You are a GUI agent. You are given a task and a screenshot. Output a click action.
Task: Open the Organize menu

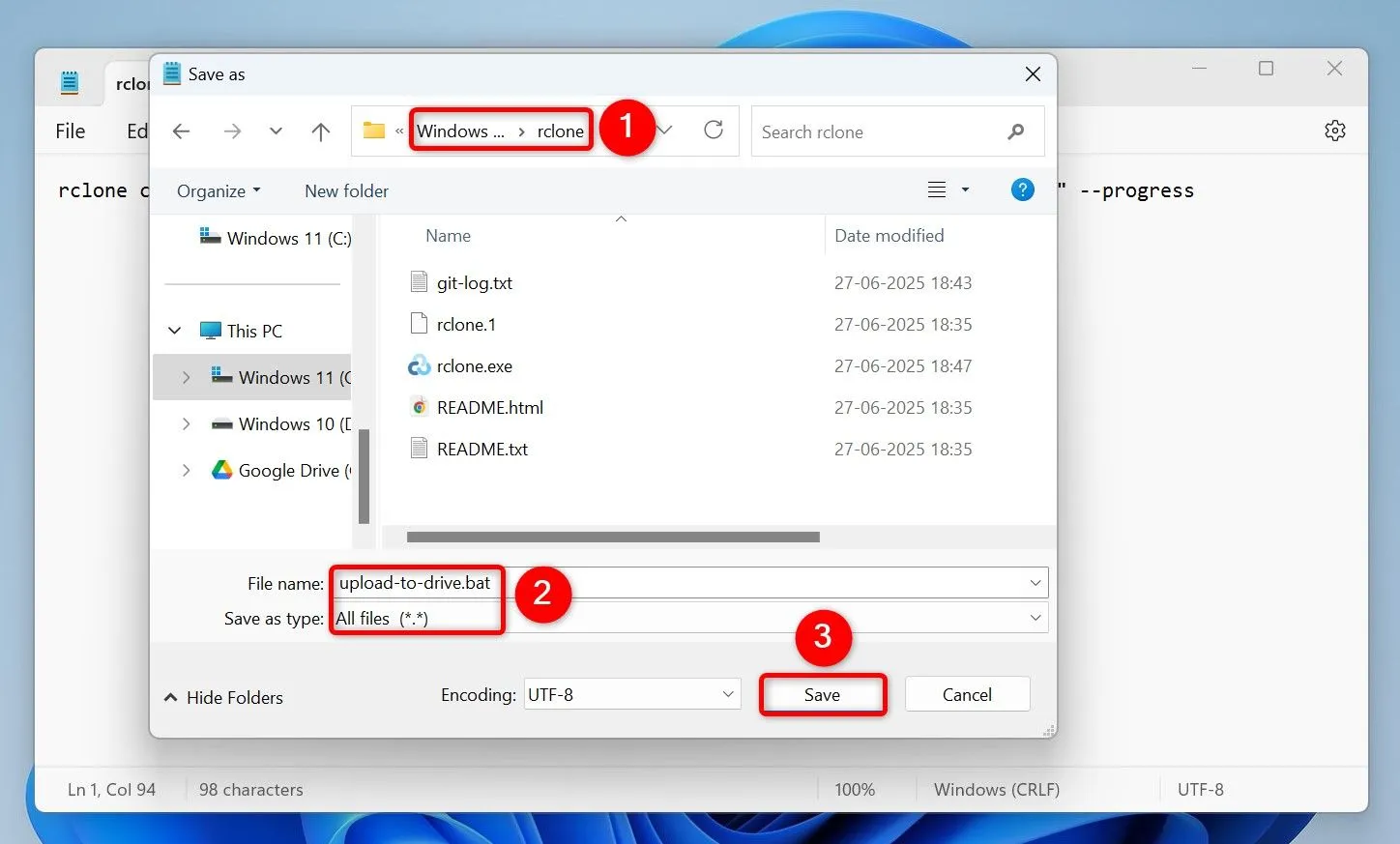(x=217, y=190)
